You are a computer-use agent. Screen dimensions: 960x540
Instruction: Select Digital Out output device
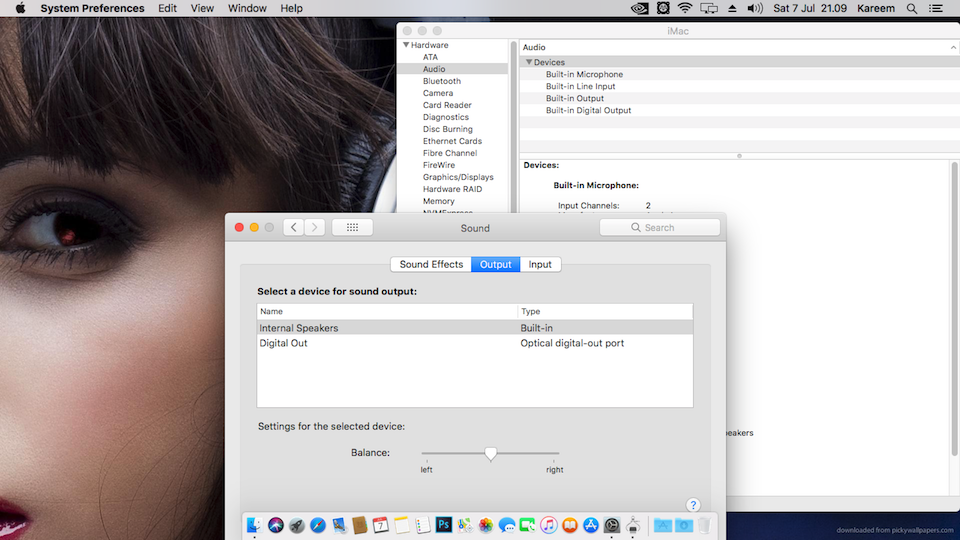[x=284, y=343]
